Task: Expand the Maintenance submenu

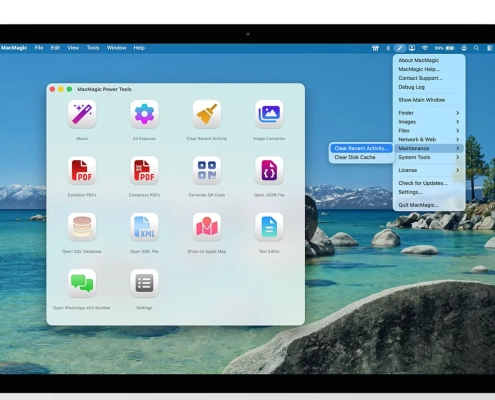Action: [x=429, y=148]
